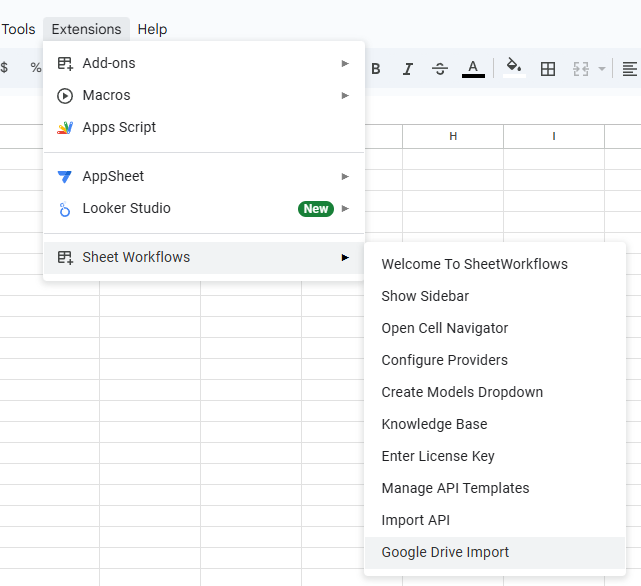Viewport: 641px width, 586px height.
Task: Click the horizontal align icon
Action: pyautogui.click(x=629, y=69)
